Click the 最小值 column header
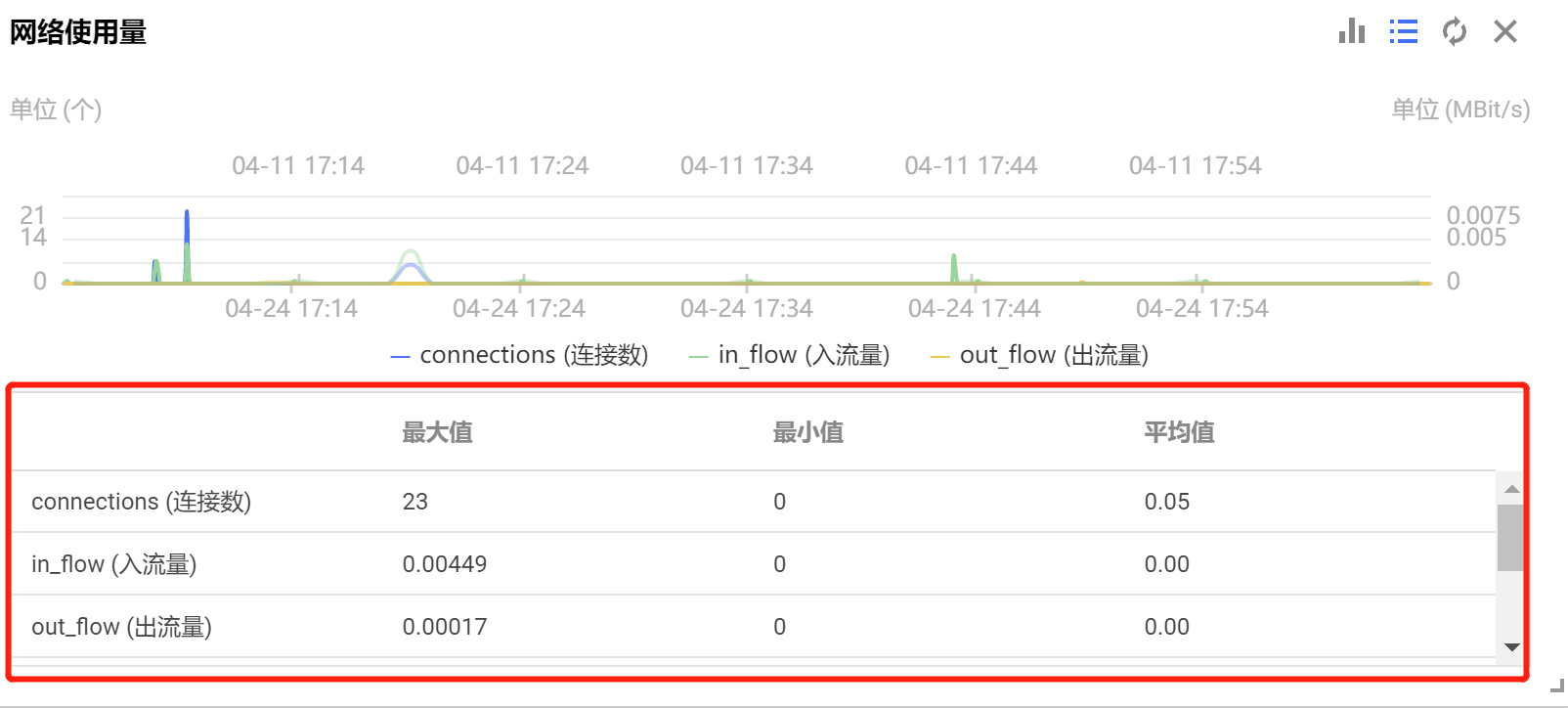 (808, 432)
